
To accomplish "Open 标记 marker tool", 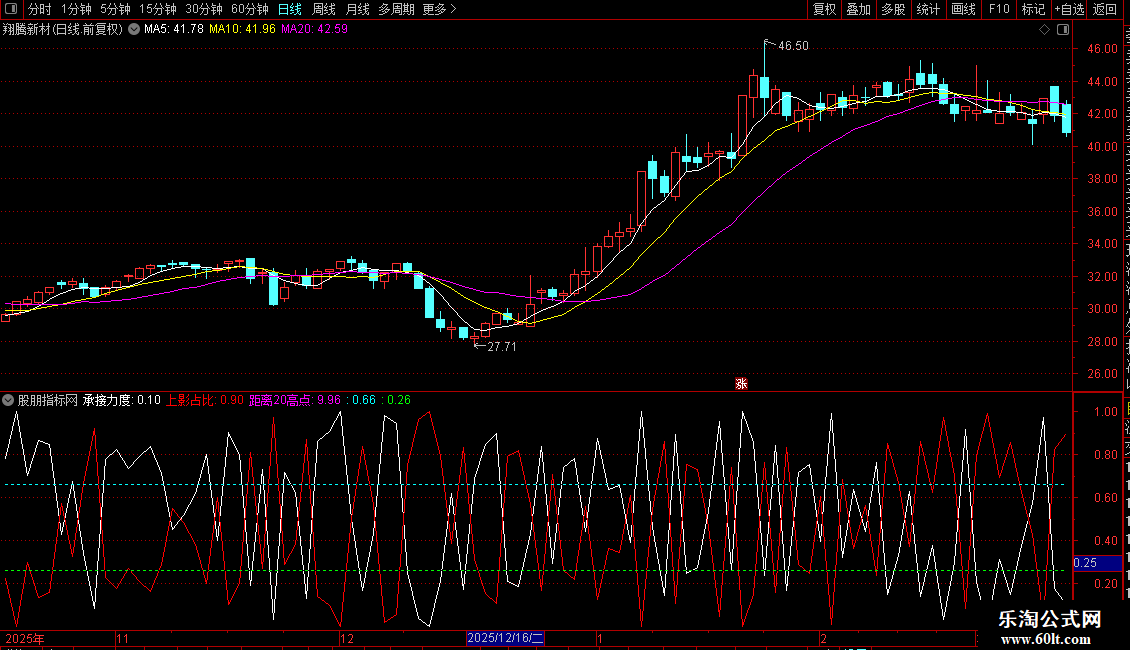I will click(x=1033, y=9).
